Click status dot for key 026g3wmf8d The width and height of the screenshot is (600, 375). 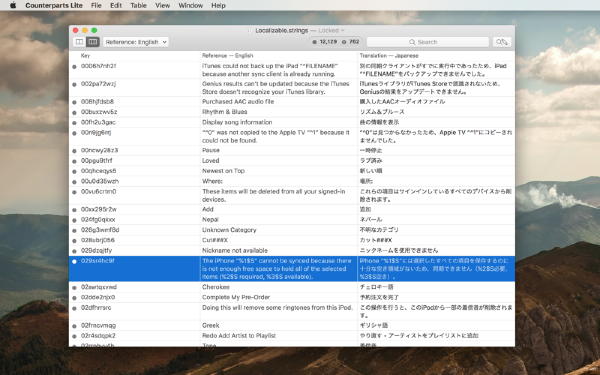tap(74, 230)
